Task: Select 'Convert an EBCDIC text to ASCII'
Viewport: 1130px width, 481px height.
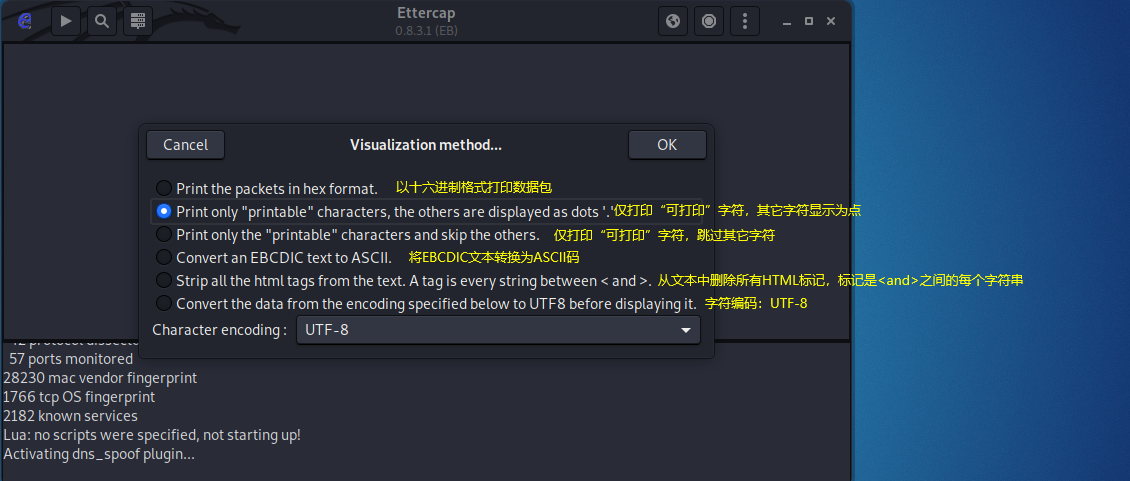Action: click(274, 257)
